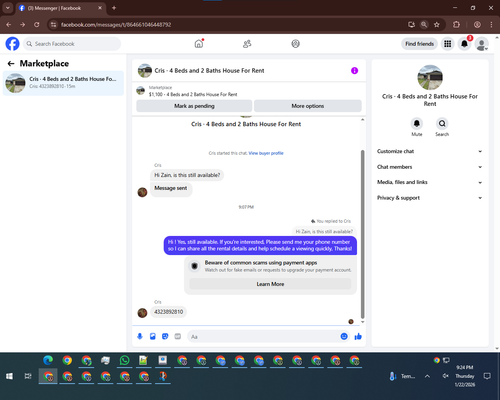This screenshot has width=500, height=400.
Task: Show hidden system tray icons
Action: pos(427,376)
